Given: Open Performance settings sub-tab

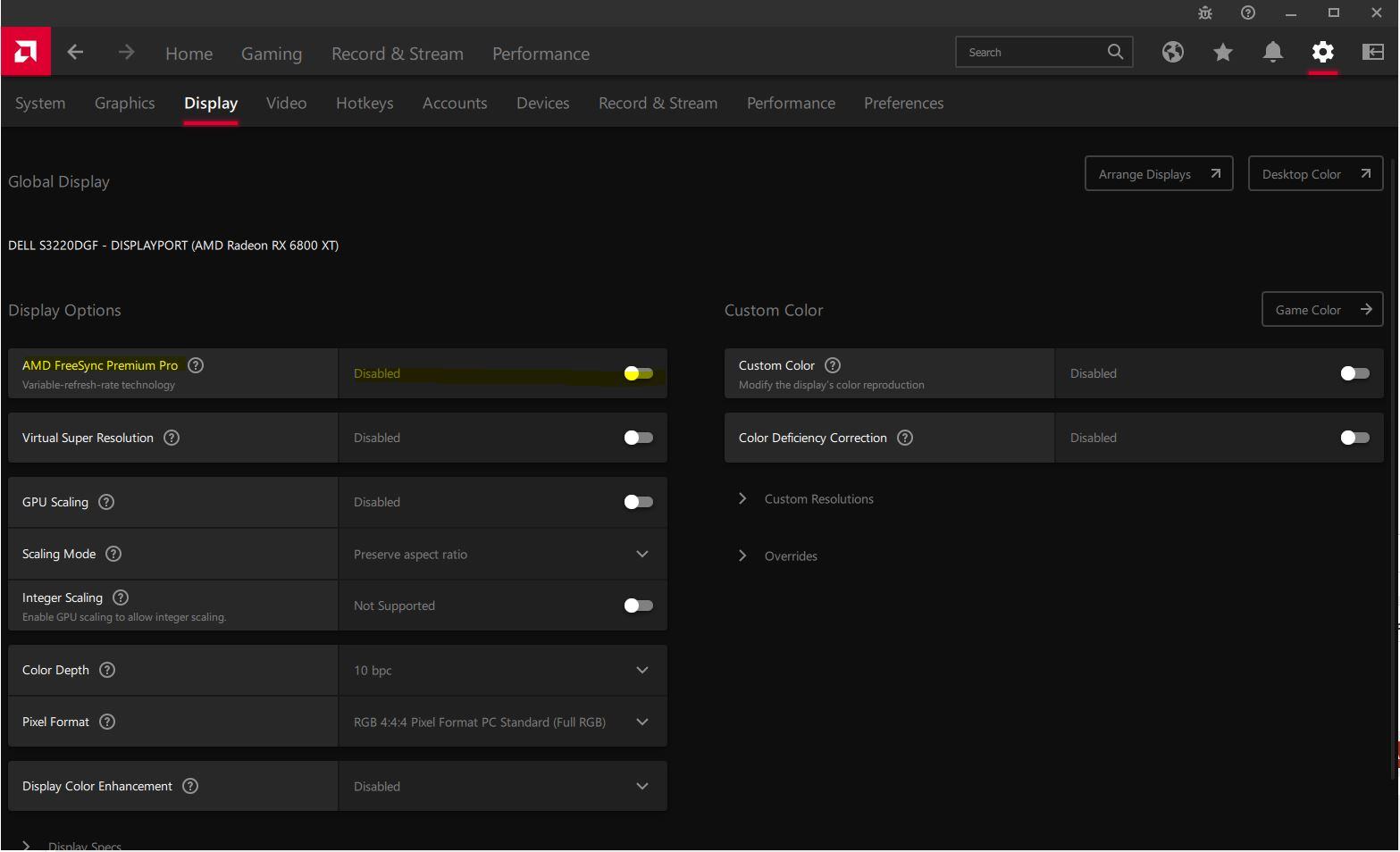Looking at the screenshot, I should pyautogui.click(x=792, y=103).
